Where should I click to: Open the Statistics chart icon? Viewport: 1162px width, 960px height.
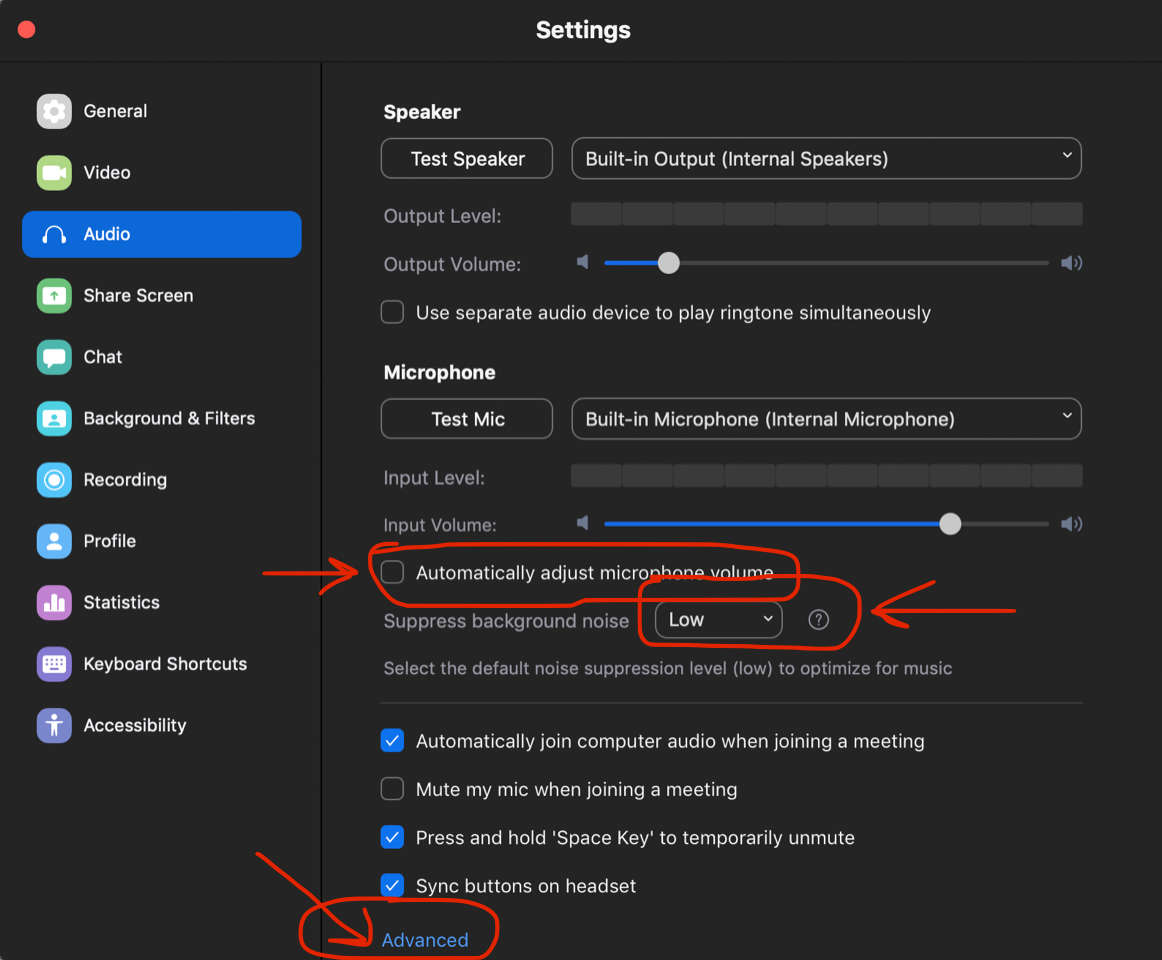(54, 603)
